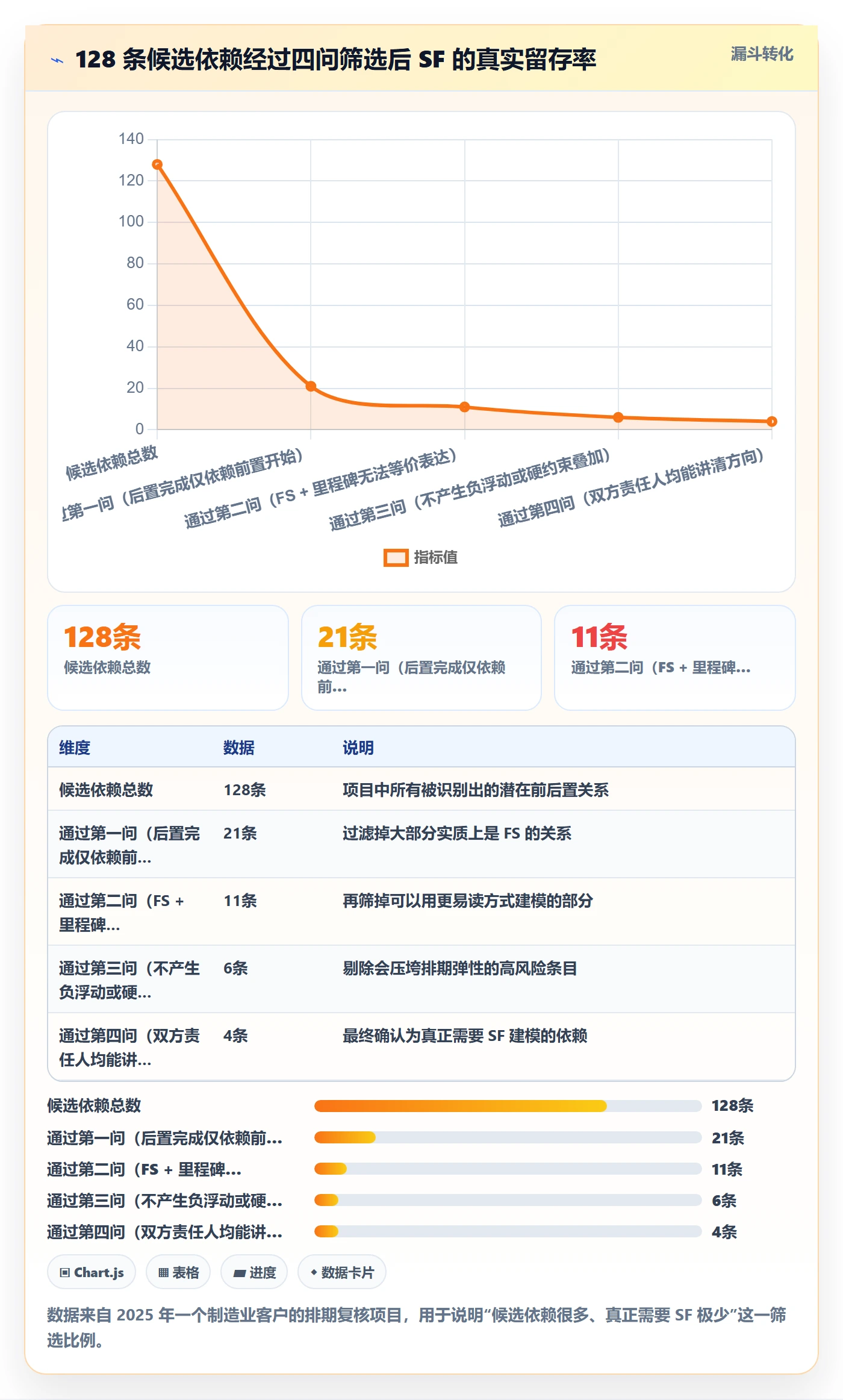Select the 数据卡片 tag chip

coord(342,1272)
